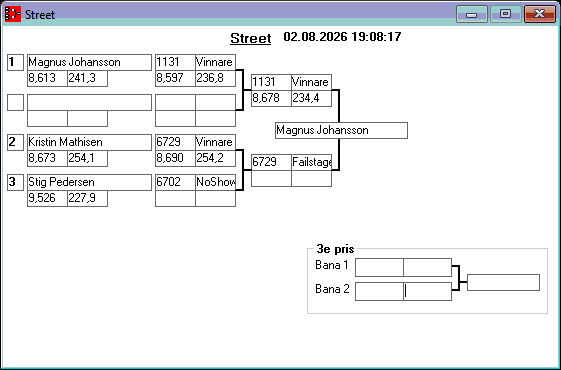Click the Kristin Mathisen name field
Viewport: 561px width, 370px height.
[89, 142]
